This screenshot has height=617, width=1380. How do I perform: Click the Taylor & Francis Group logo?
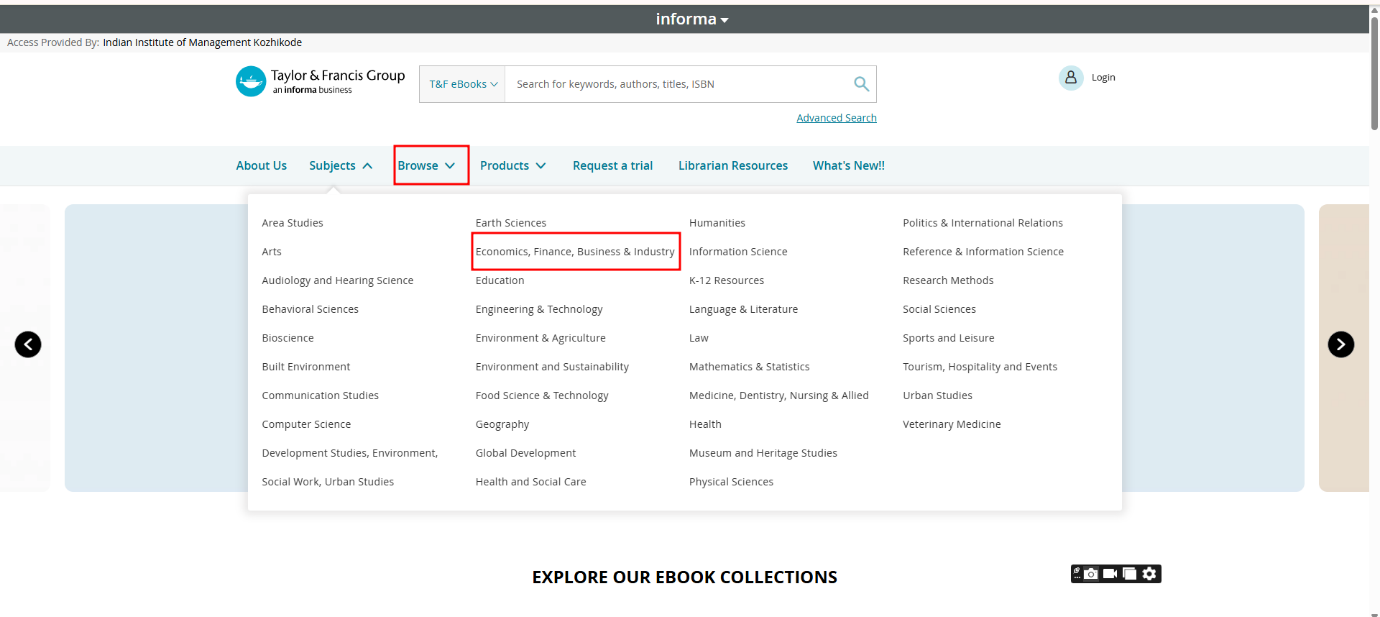[x=321, y=81]
